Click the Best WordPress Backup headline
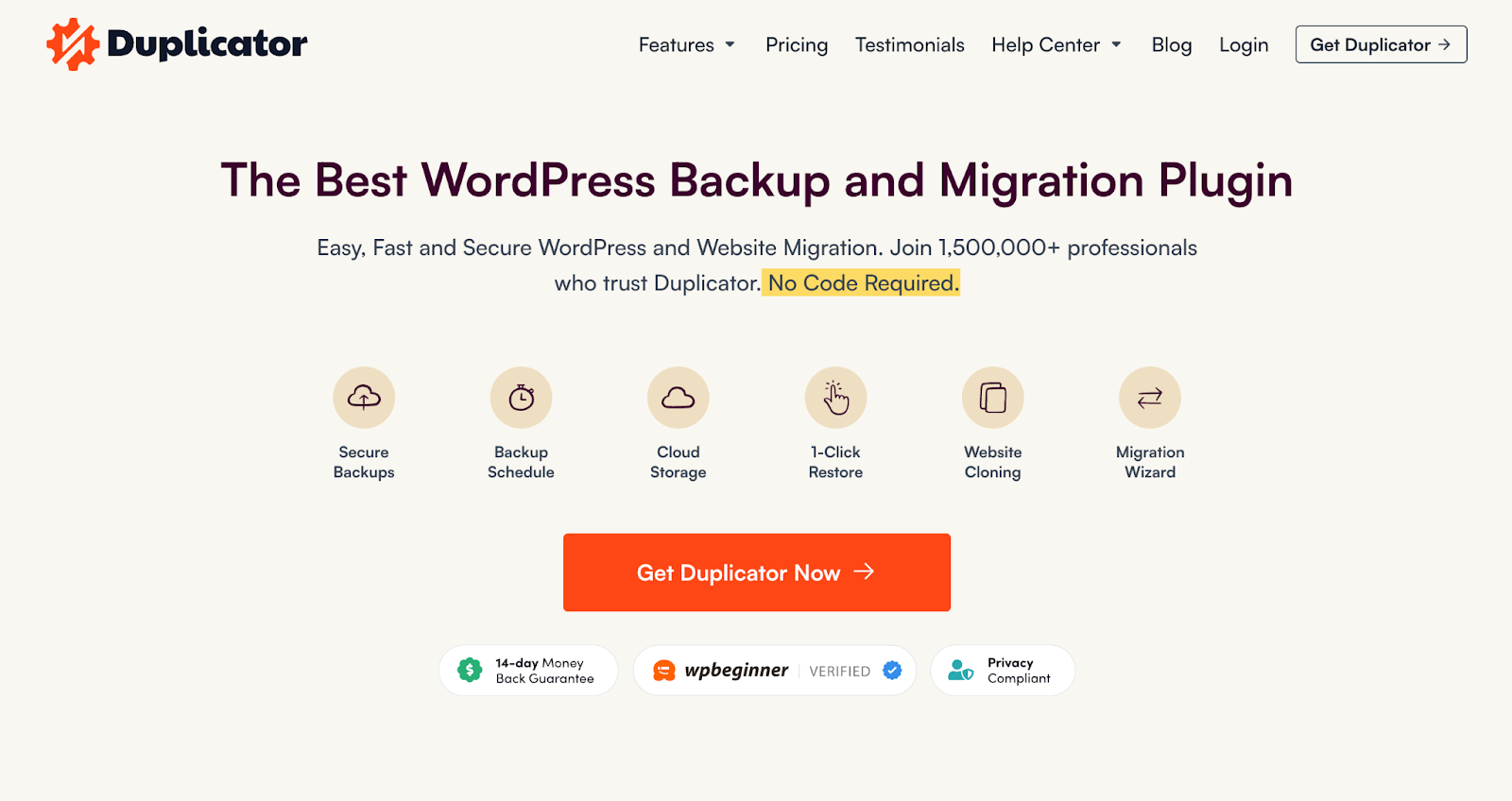 [757, 179]
